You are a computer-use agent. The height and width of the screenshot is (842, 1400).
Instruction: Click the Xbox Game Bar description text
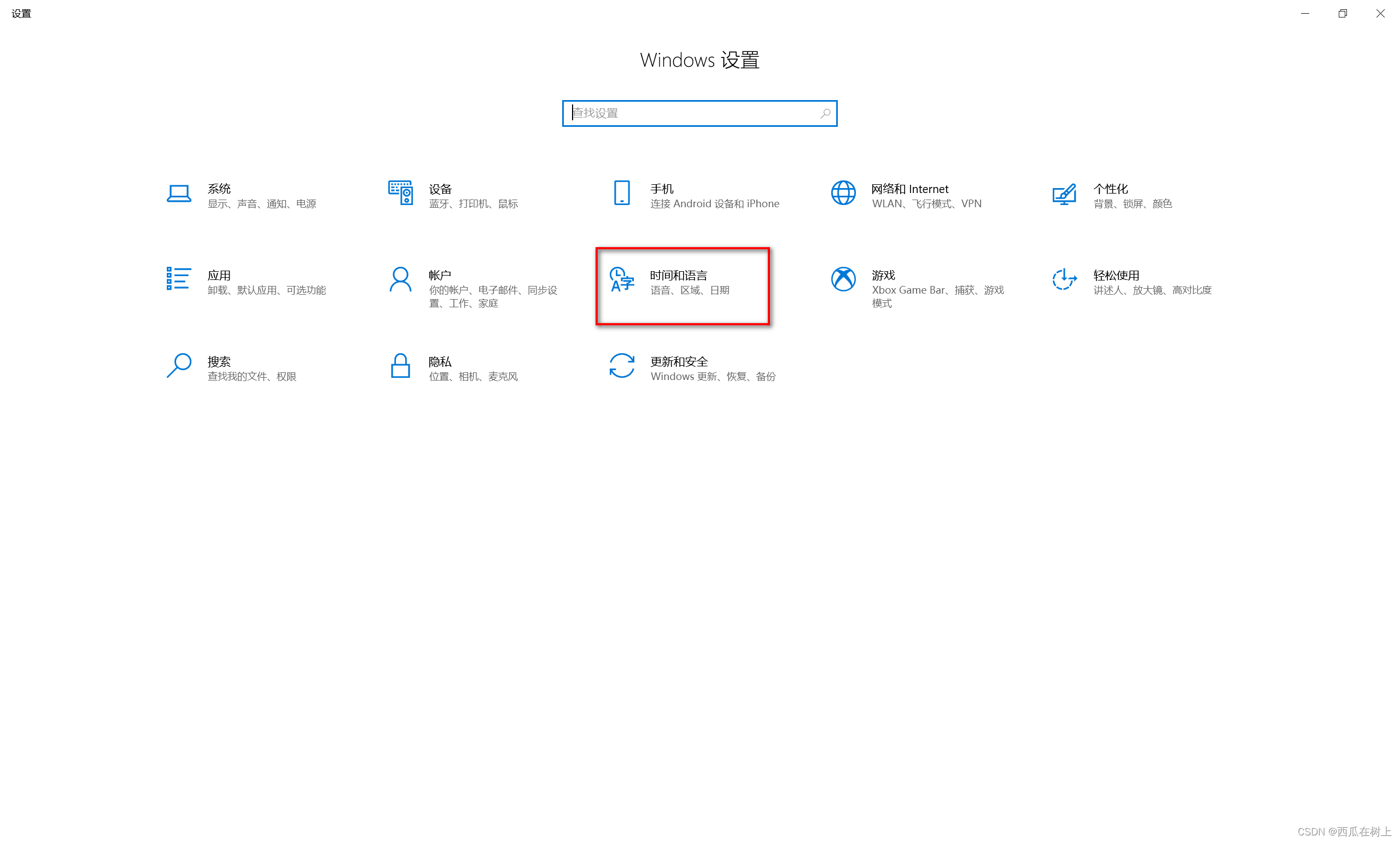[938, 290]
